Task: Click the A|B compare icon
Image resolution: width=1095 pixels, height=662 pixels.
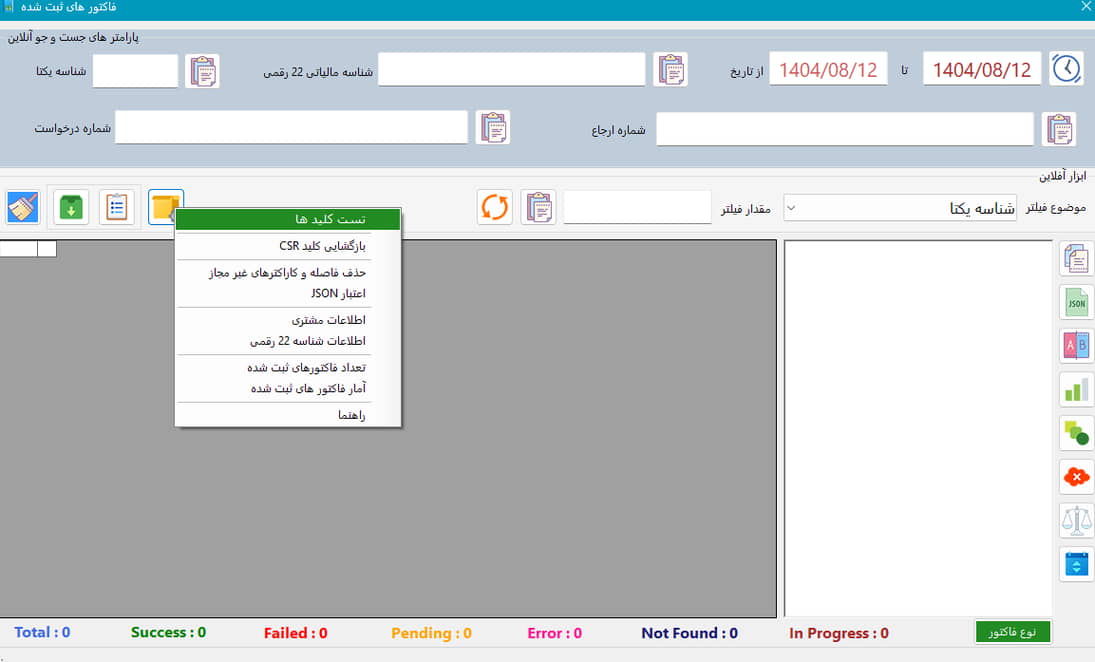Action: [1076, 346]
